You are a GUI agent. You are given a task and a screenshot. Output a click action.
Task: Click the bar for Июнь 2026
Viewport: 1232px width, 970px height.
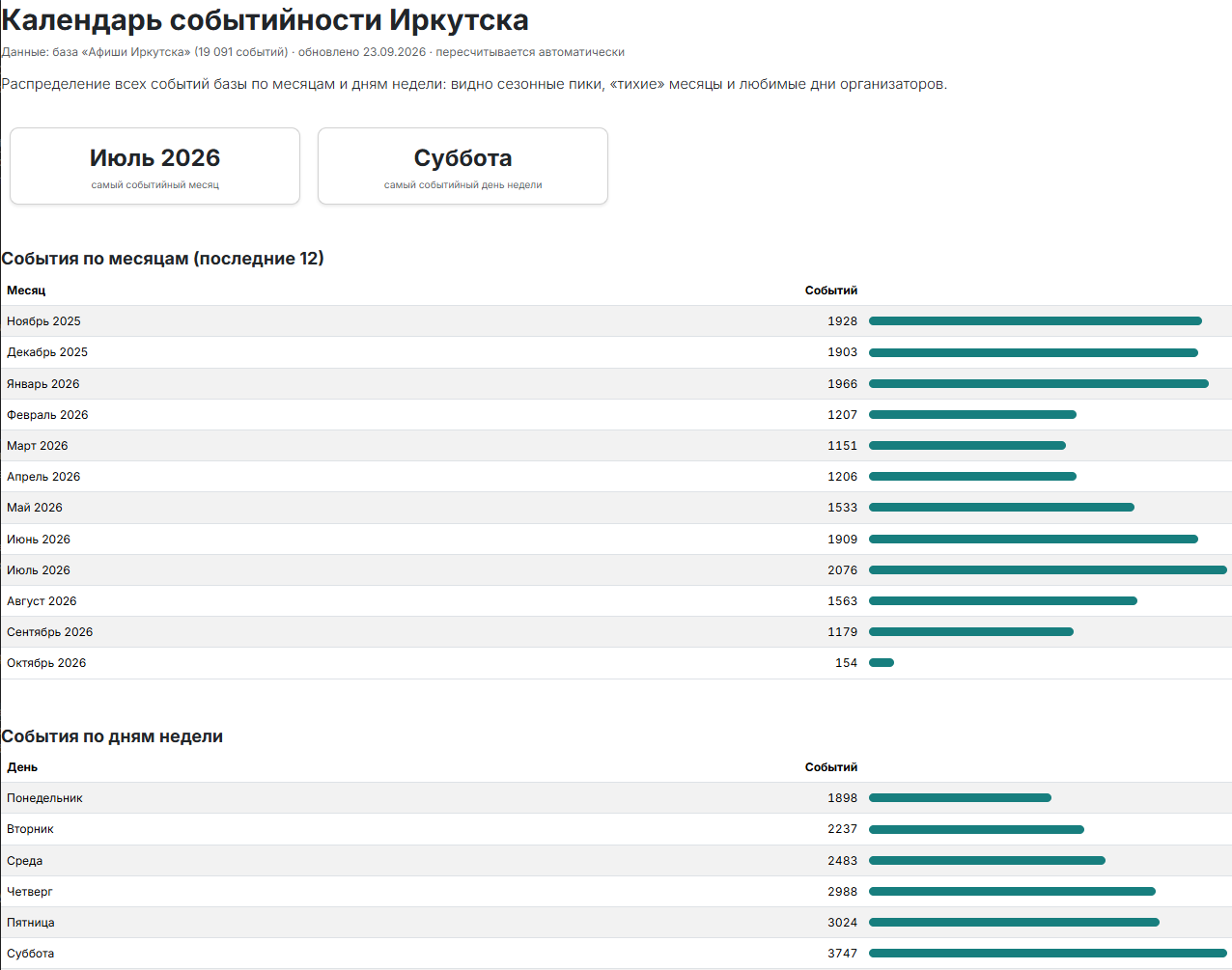1033,540
